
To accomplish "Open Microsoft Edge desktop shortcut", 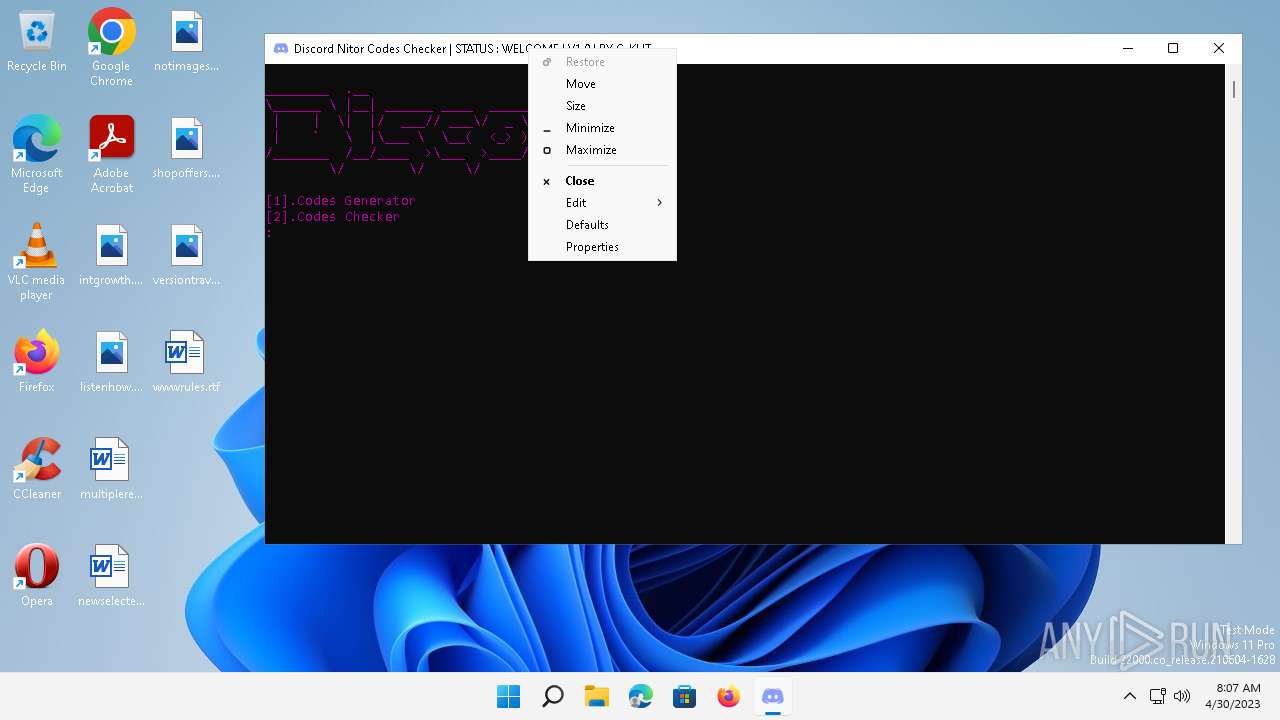I will (36, 155).
